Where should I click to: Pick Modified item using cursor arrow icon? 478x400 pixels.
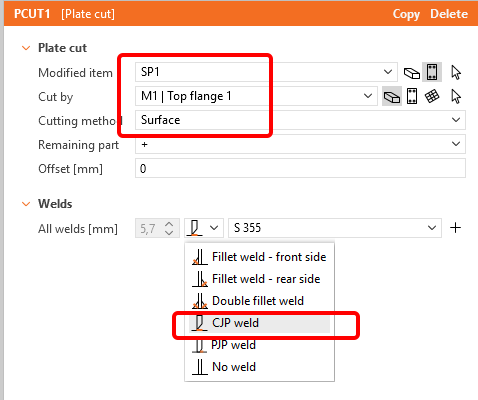coord(456,72)
